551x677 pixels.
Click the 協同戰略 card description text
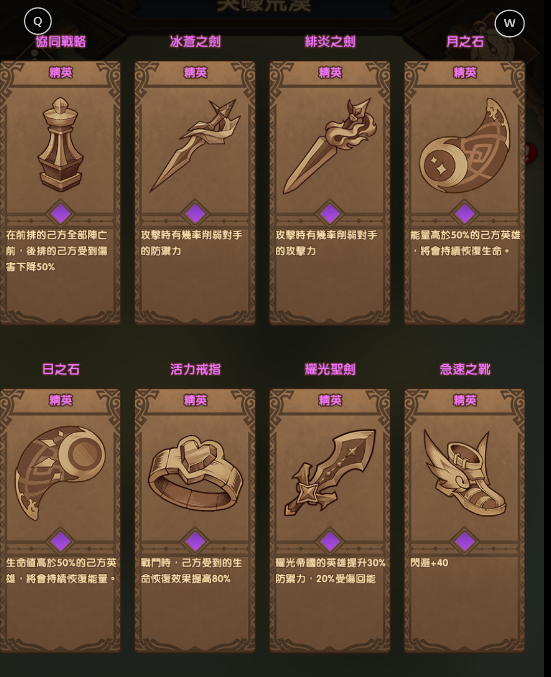[x=57, y=251]
